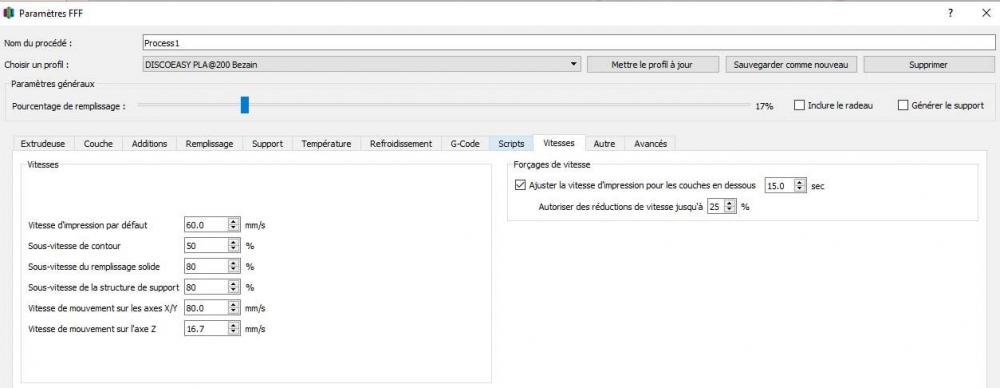The image size is (1000, 388).
Task: Click stepper for X/Y axes movement speed
Action: pyautogui.click(x=234, y=308)
